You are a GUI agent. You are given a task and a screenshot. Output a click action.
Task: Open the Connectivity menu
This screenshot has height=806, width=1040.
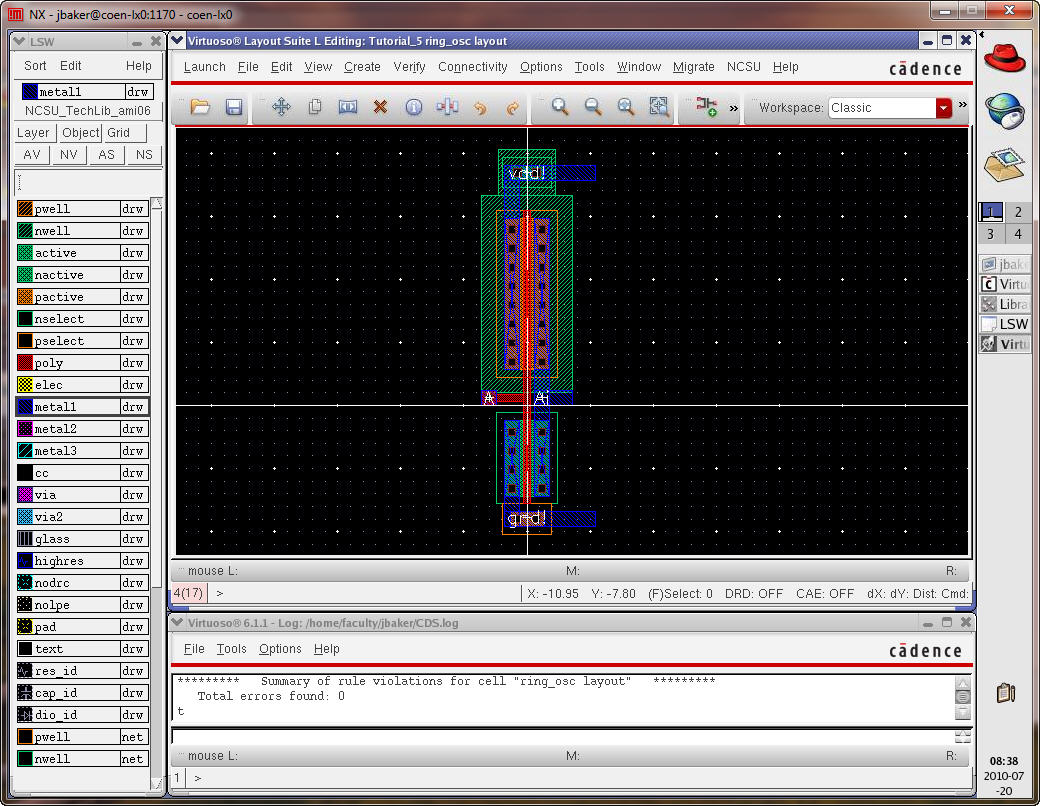pos(472,67)
